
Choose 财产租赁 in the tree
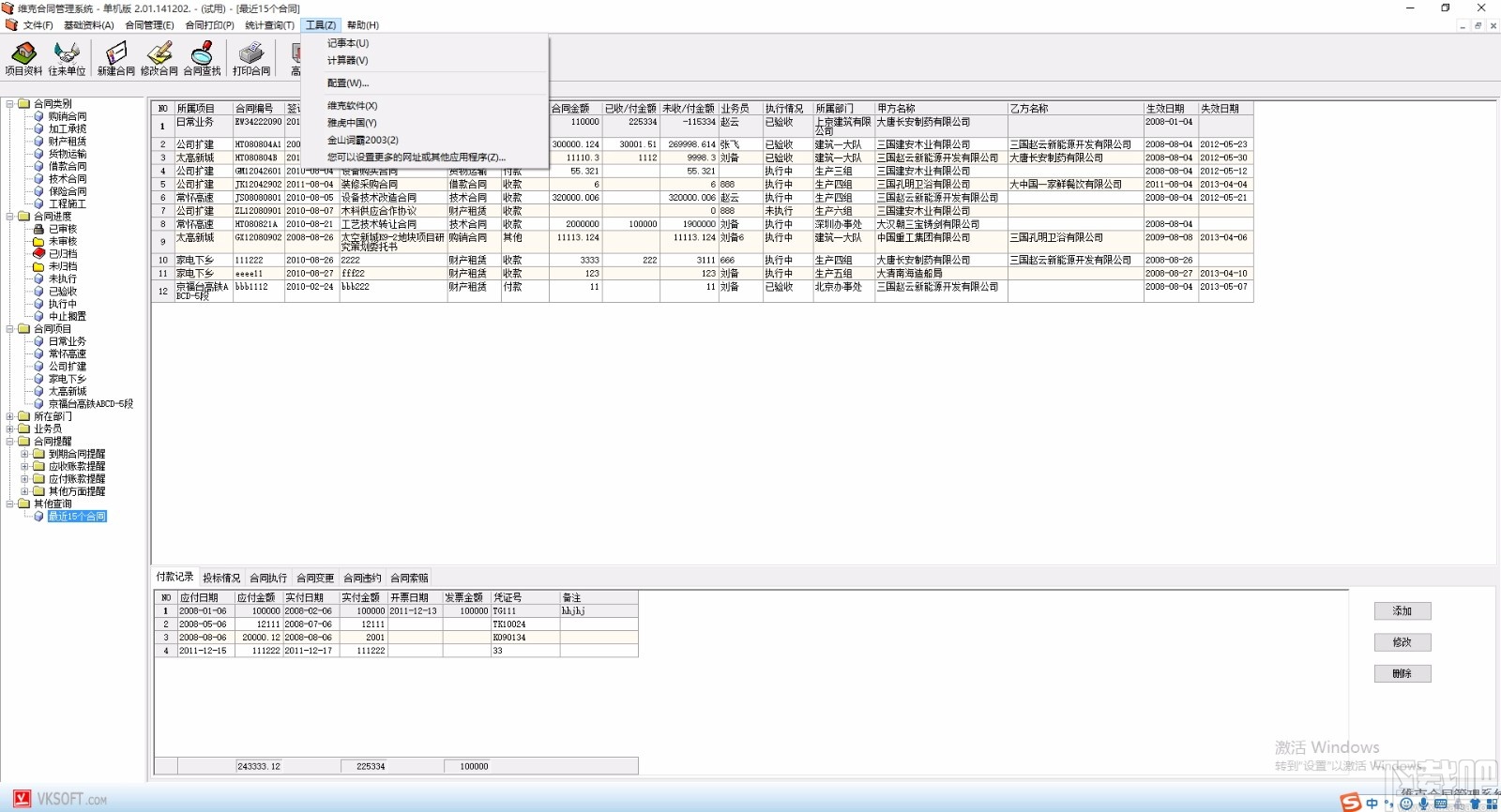click(x=68, y=142)
